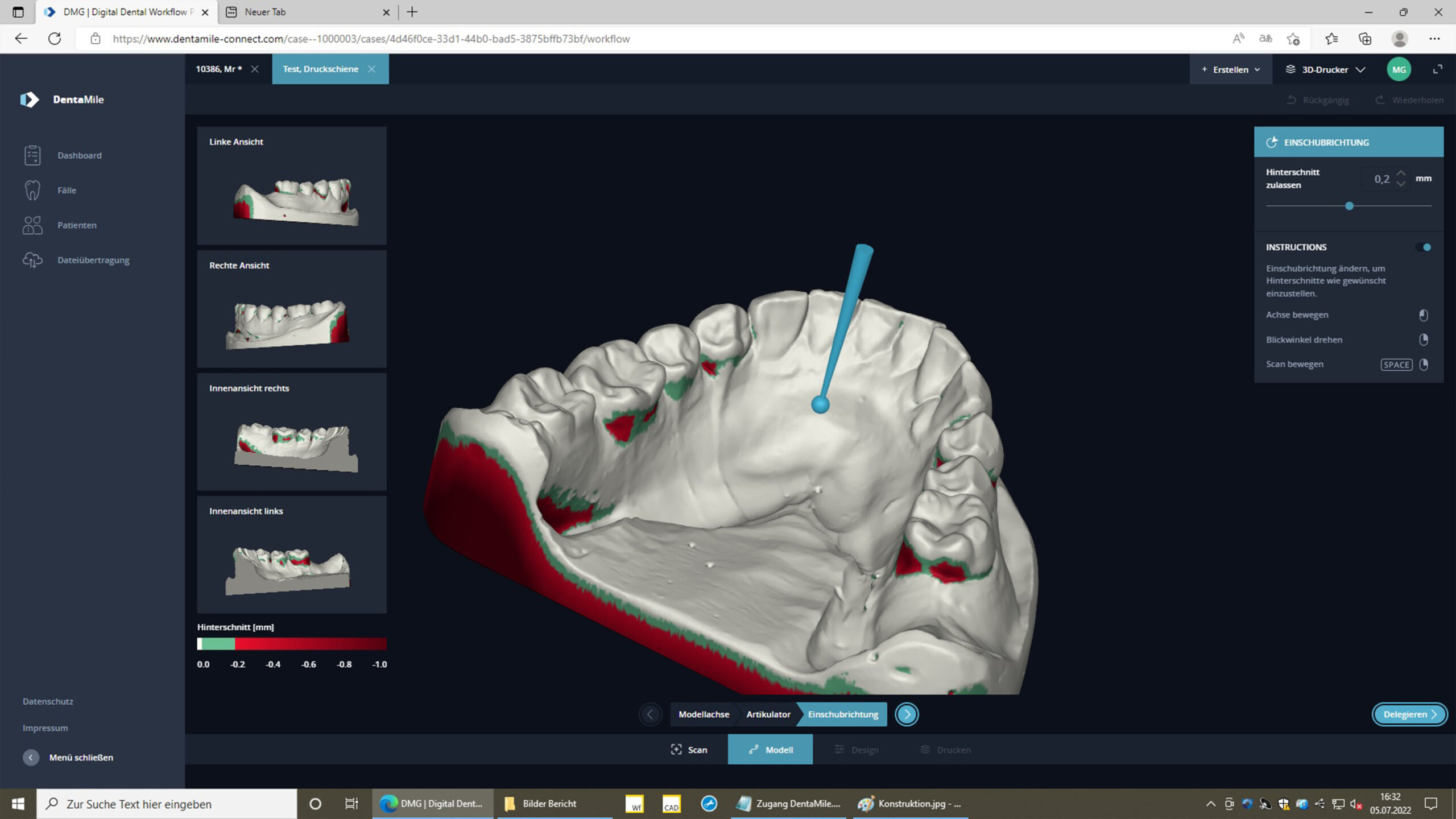This screenshot has height=819, width=1456.
Task: Click the next step arrow circle
Action: coord(907,714)
